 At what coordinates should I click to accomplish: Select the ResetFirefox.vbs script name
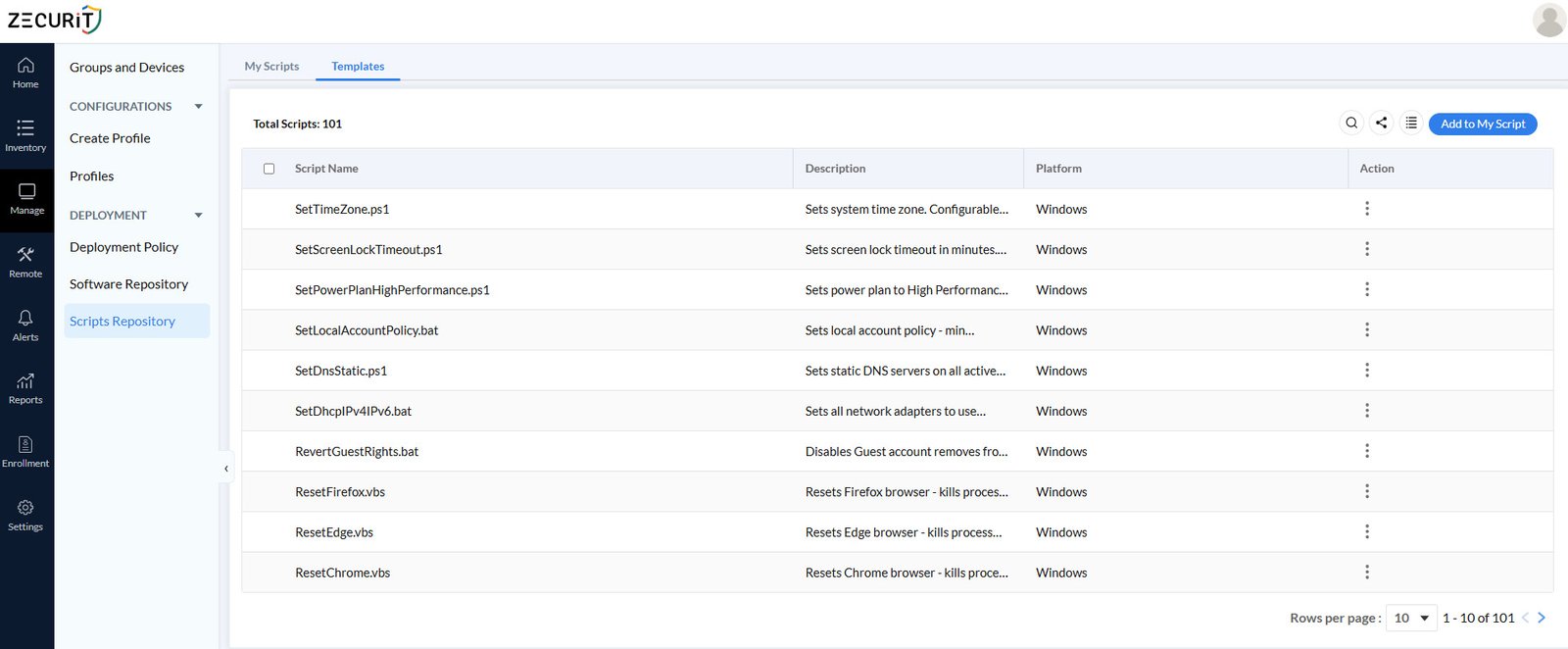click(340, 491)
